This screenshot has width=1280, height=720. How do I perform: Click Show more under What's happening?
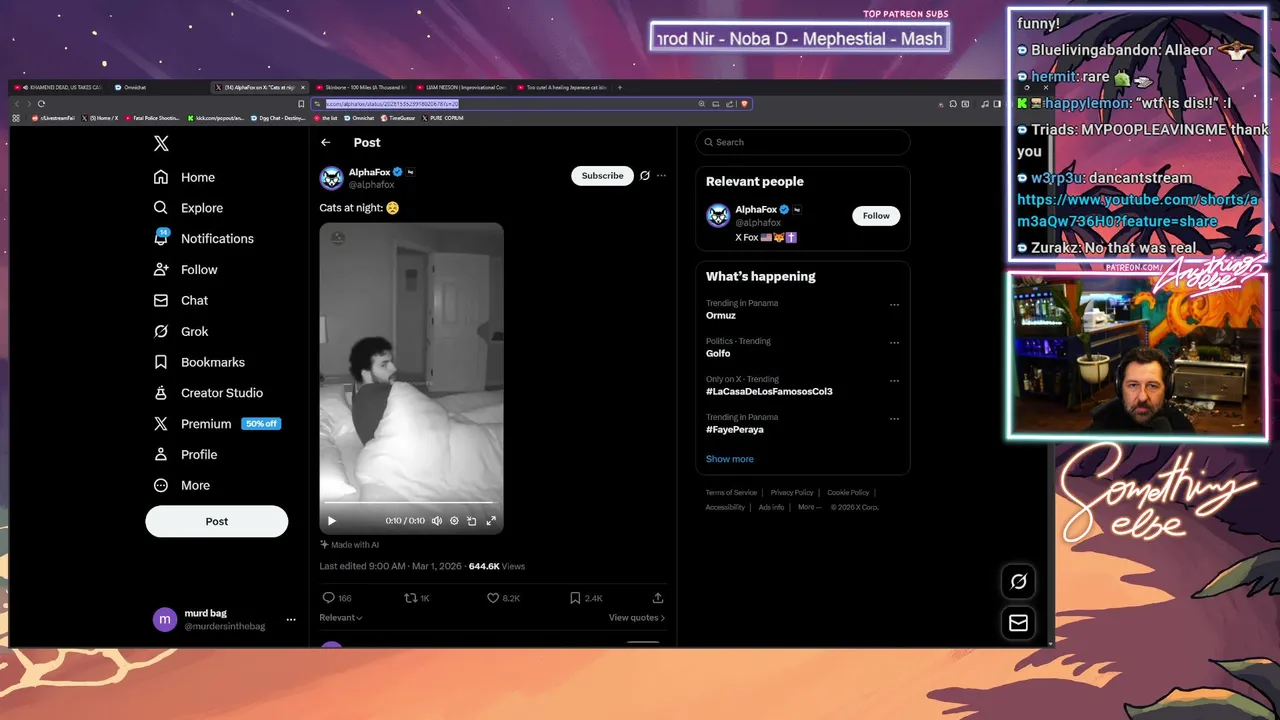click(730, 459)
